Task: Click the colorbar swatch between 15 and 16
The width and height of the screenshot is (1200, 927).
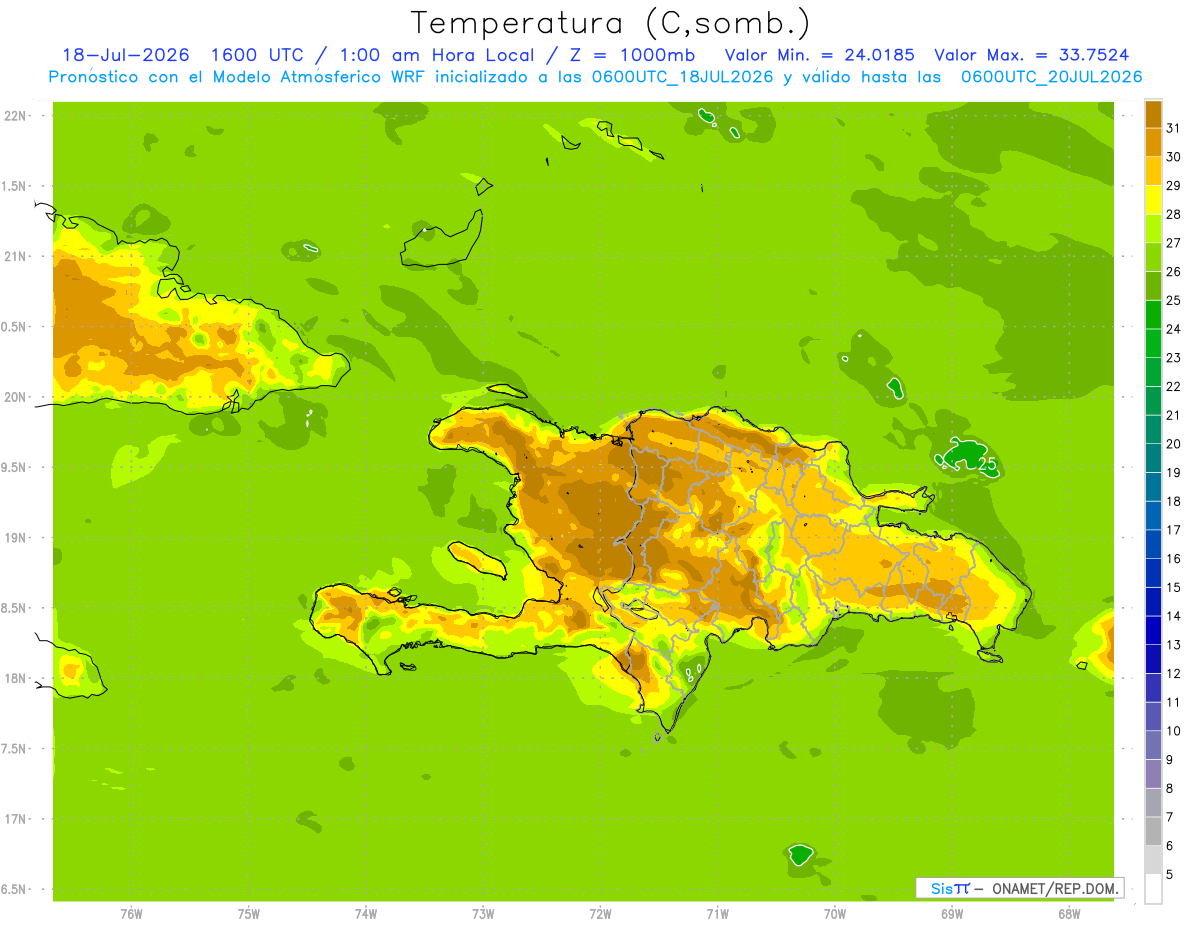Action: tap(1153, 573)
